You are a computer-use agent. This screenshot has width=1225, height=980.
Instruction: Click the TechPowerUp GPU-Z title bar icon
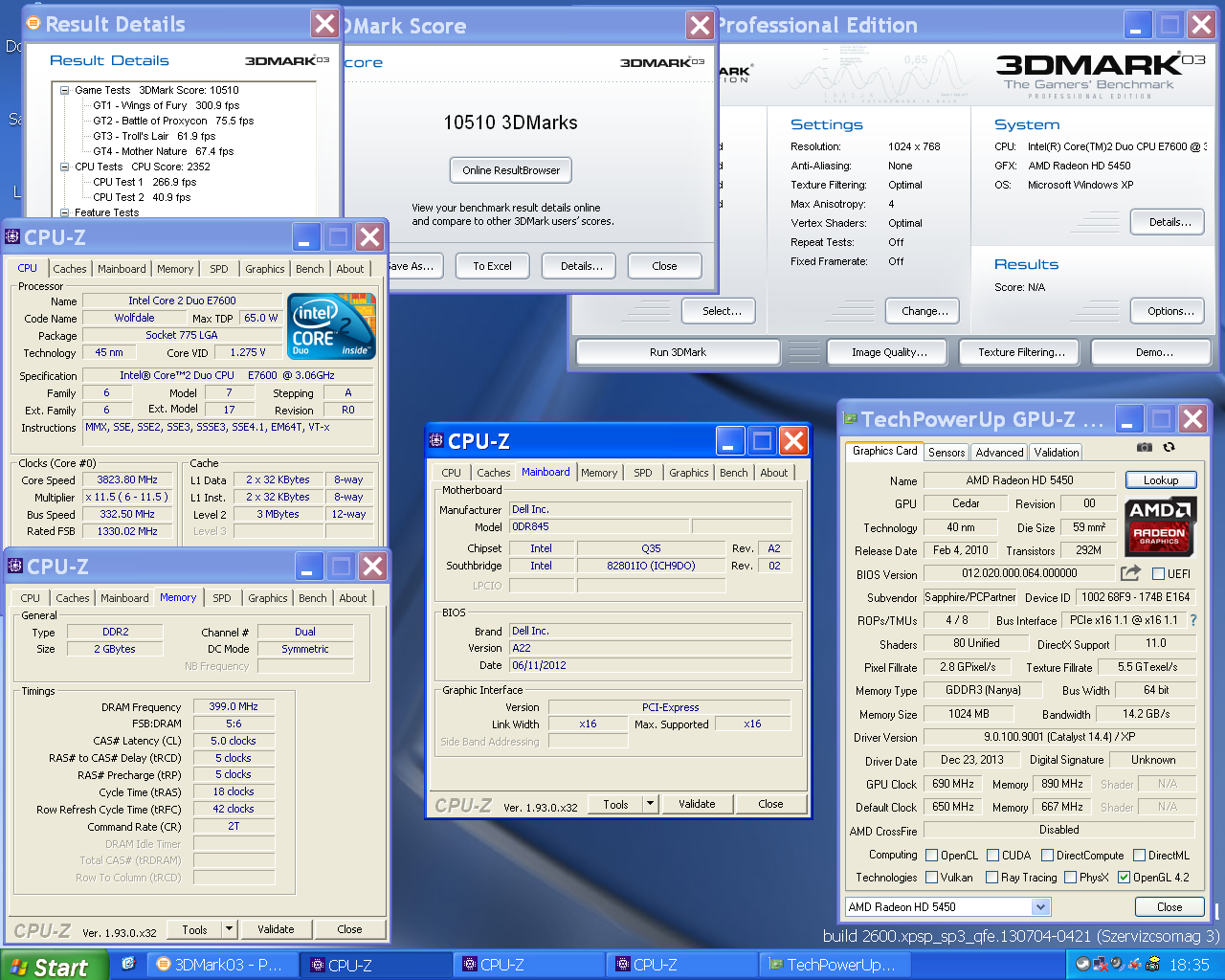click(x=850, y=418)
